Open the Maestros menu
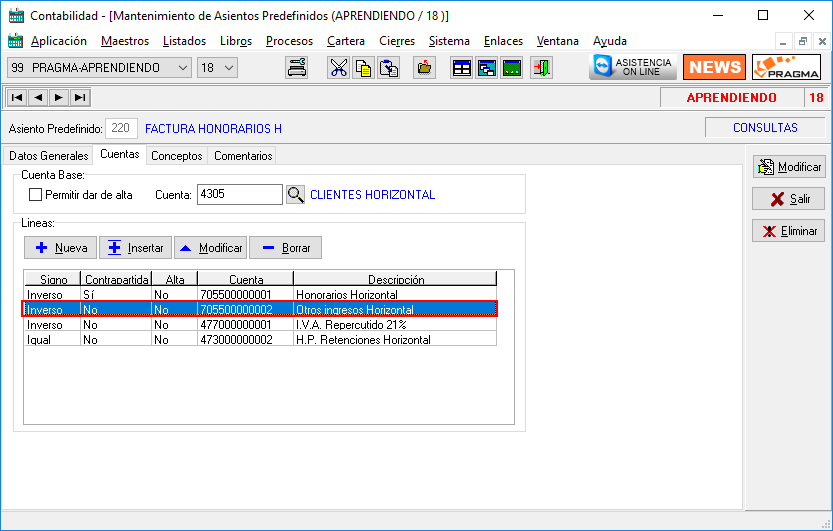The height and width of the screenshot is (531, 833). tap(125, 41)
